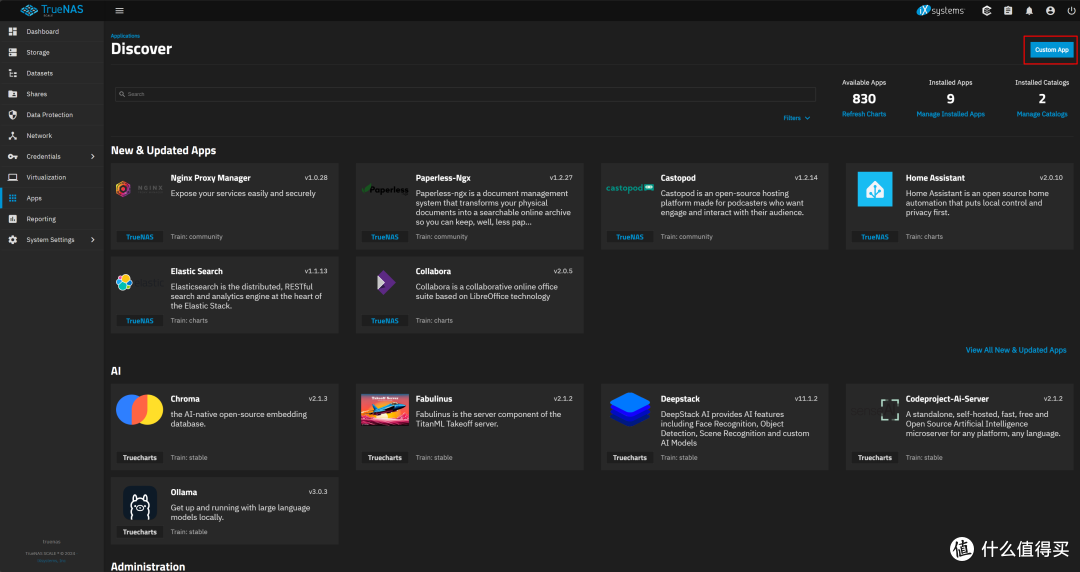Click the System Settings gear icon

[12, 240]
